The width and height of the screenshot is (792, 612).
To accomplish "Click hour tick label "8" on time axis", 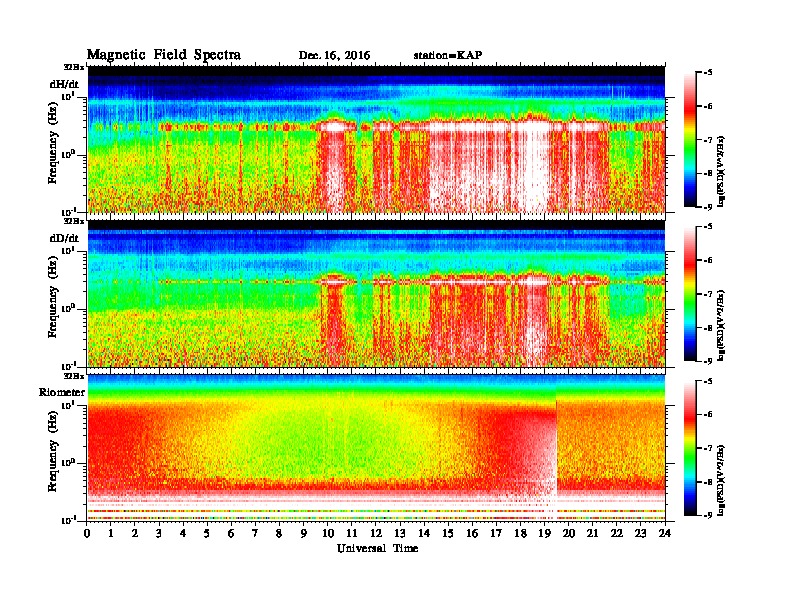I will click(279, 533).
